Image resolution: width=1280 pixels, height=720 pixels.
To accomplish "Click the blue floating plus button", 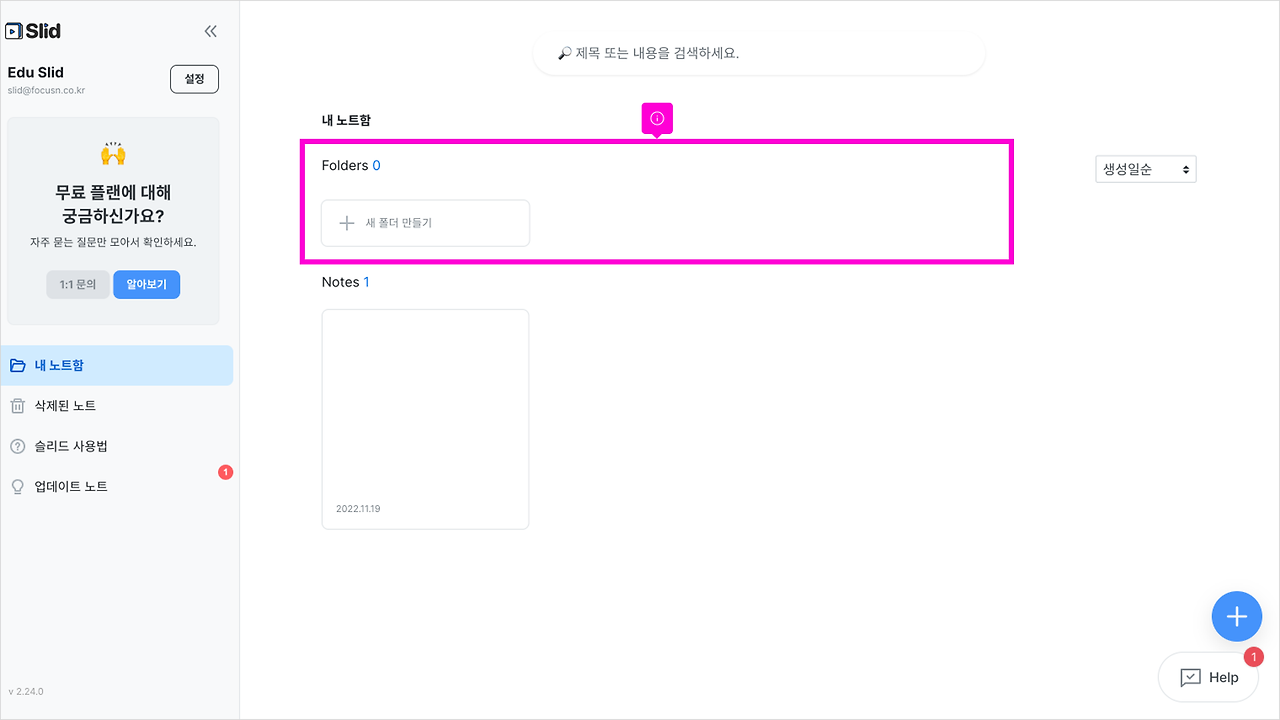I will 1237,616.
